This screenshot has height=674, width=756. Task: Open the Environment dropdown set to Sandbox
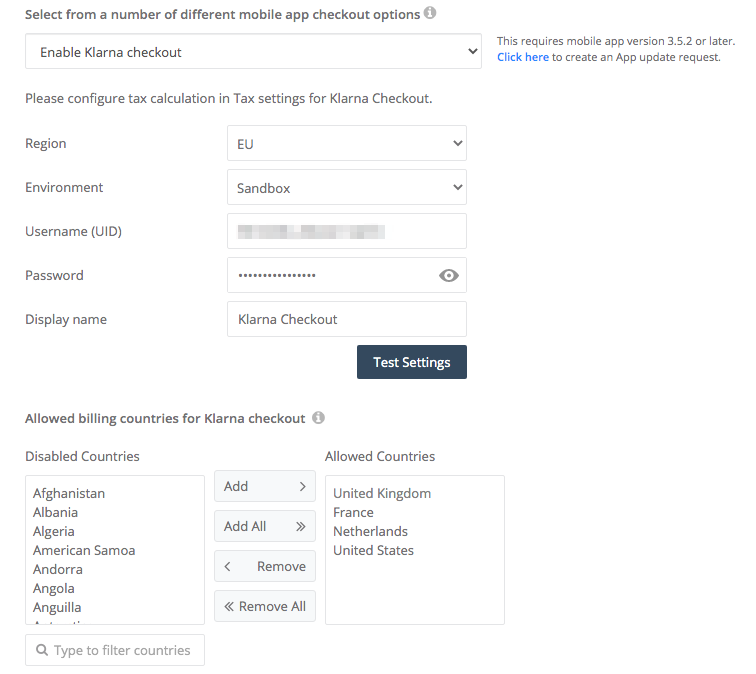pos(346,188)
